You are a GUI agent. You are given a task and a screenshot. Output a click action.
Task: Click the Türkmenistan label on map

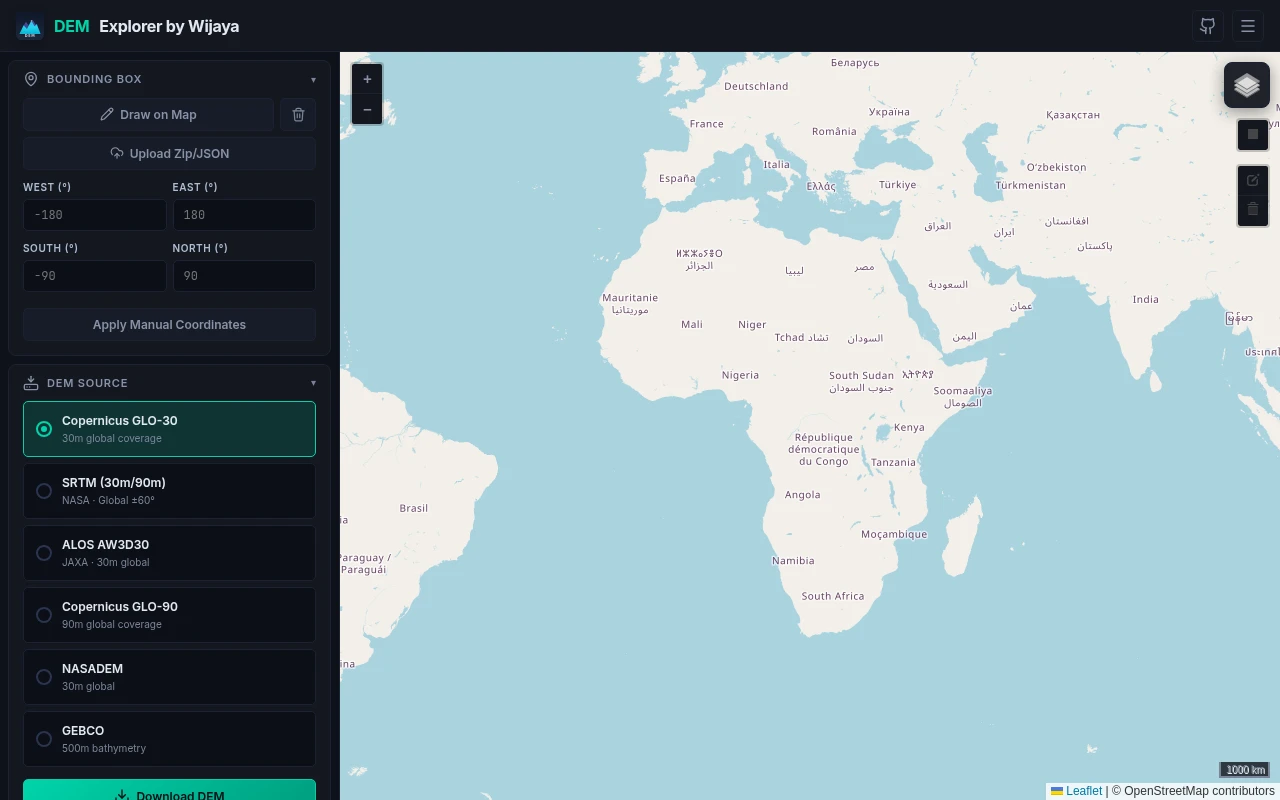tap(1030, 185)
